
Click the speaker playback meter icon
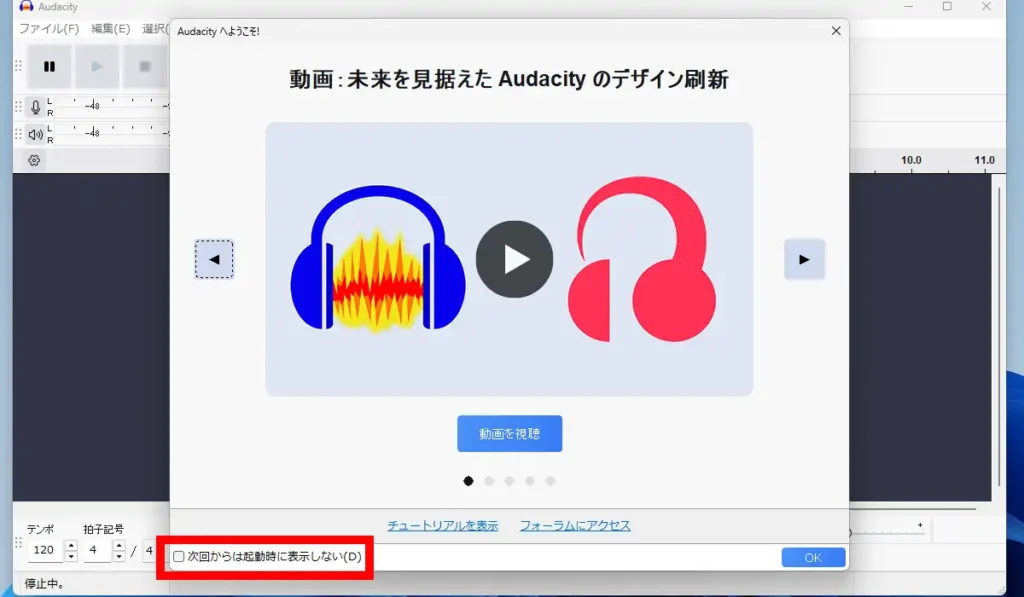coord(36,133)
